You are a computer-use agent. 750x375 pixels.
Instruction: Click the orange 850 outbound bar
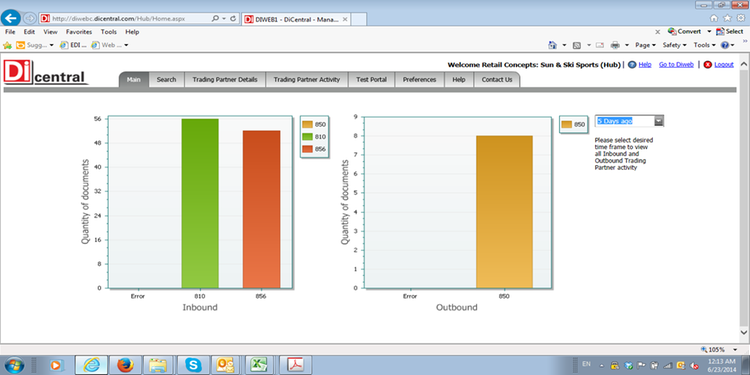click(504, 212)
